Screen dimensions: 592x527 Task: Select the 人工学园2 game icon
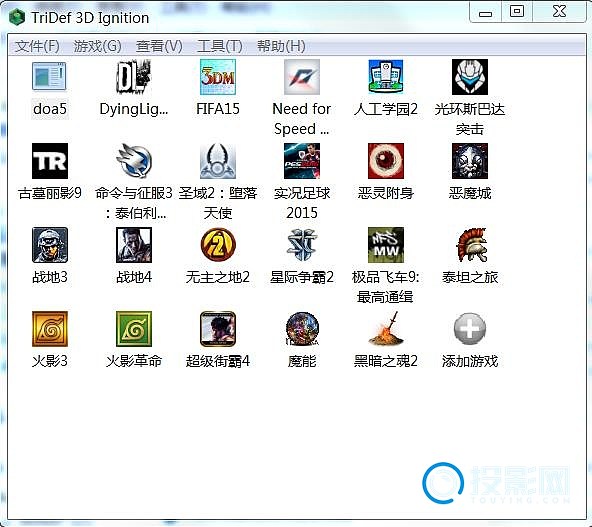point(385,77)
